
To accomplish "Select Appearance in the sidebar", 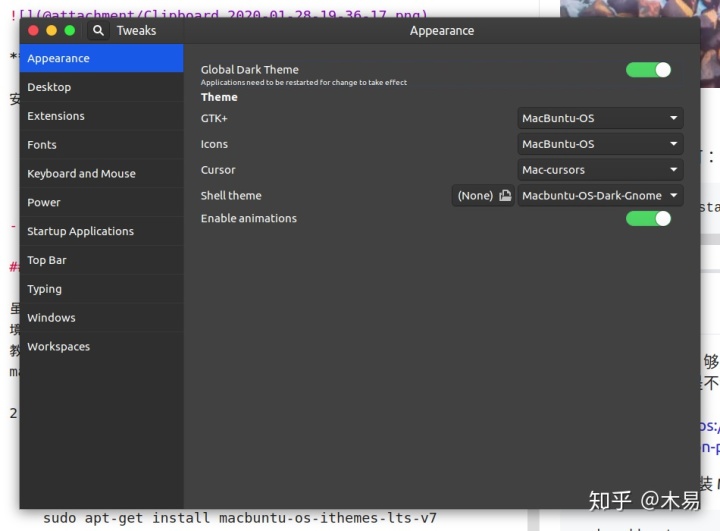I will pos(101,58).
